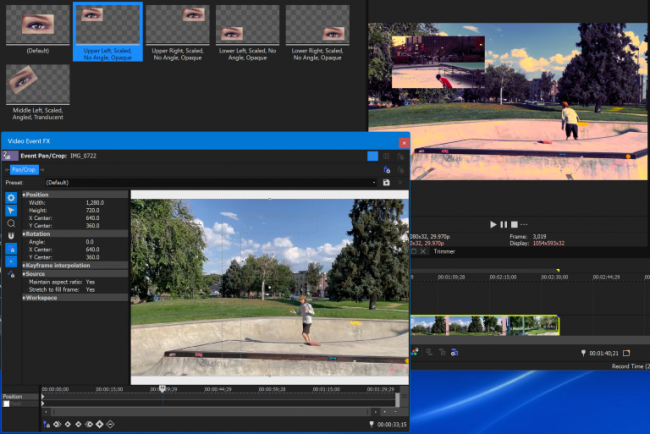Image resolution: width=650 pixels, height=434 pixels.
Task: Click keyframe cursor time 00:00:33;15
Action: point(392,424)
